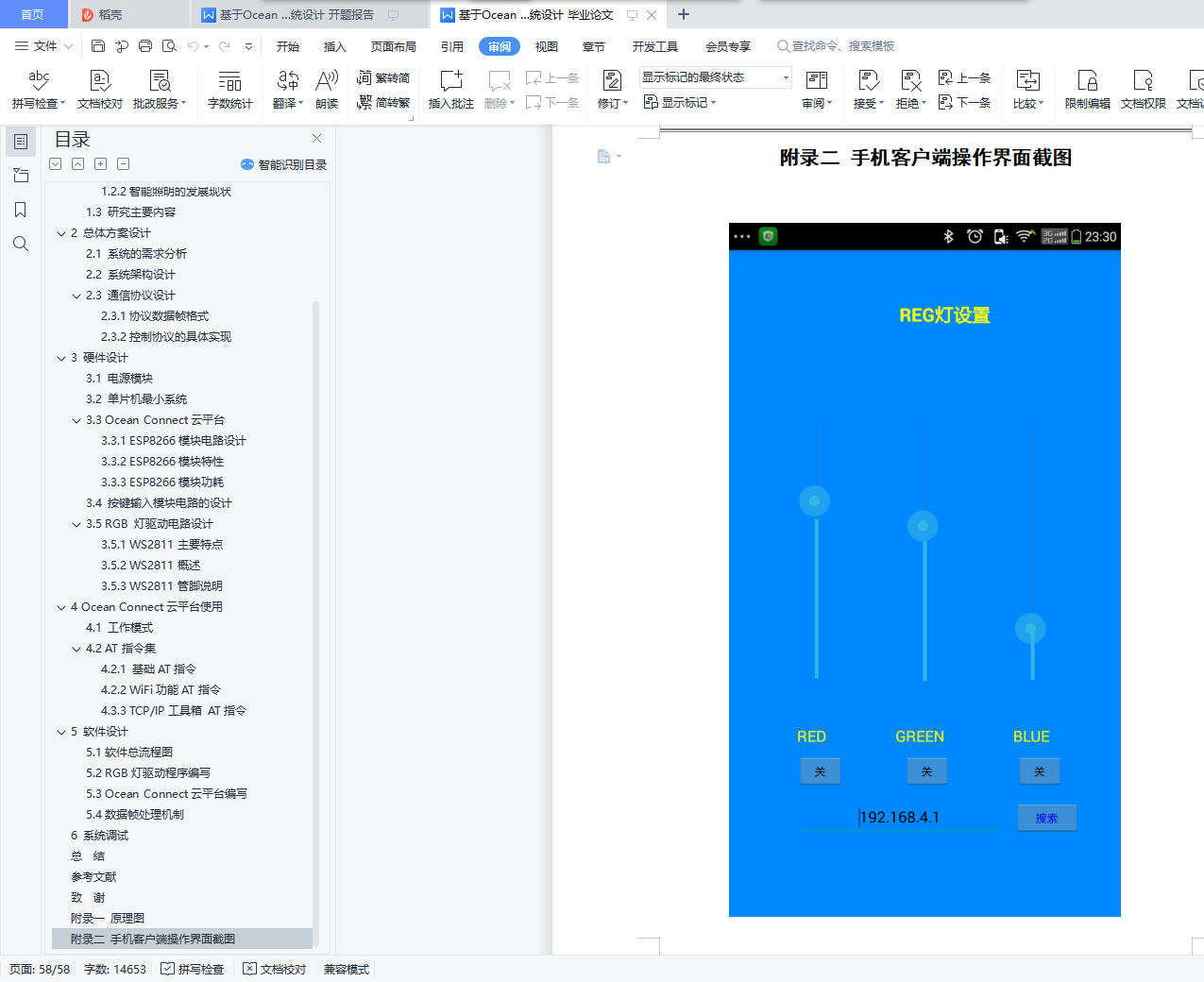Screen dimensions: 1204x982
Task: Jump to 附录一 原理图 in outline
Action: (108, 919)
